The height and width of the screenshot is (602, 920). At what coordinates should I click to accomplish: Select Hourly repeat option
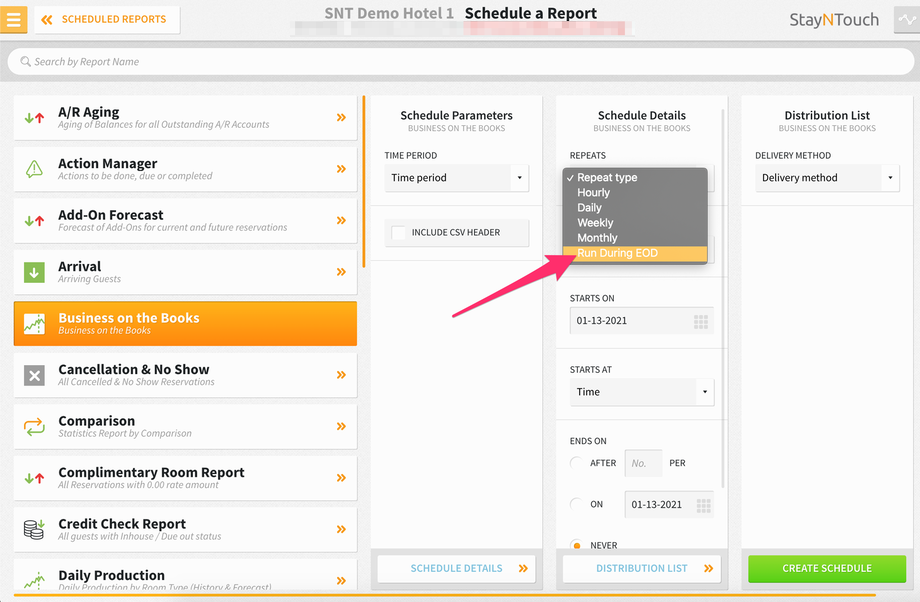coord(635,192)
